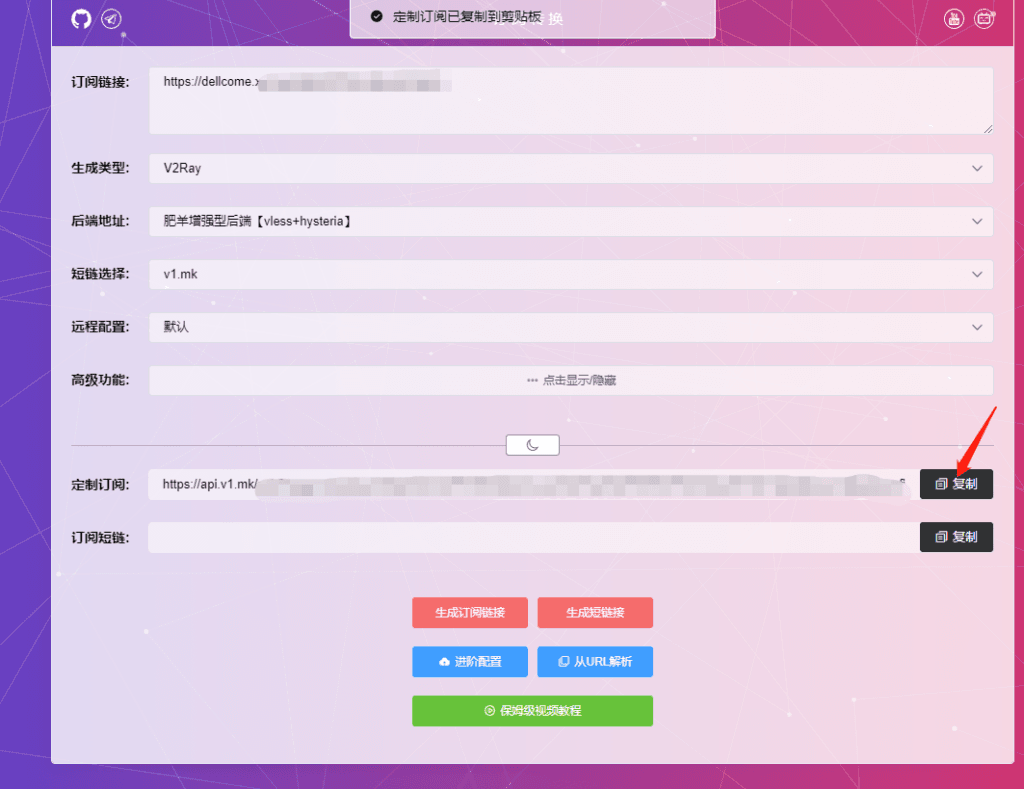Copy the 定制订阅 link with 复制
Viewport: 1024px width, 789px height.
pos(956,484)
